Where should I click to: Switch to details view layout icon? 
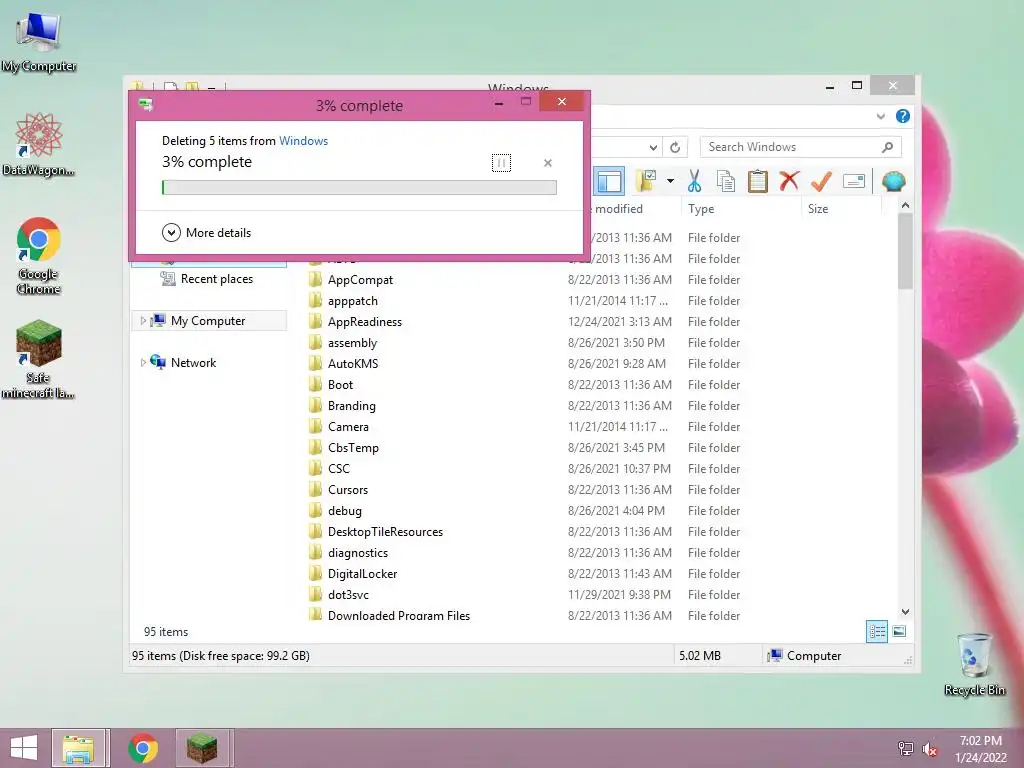click(x=876, y=632)
